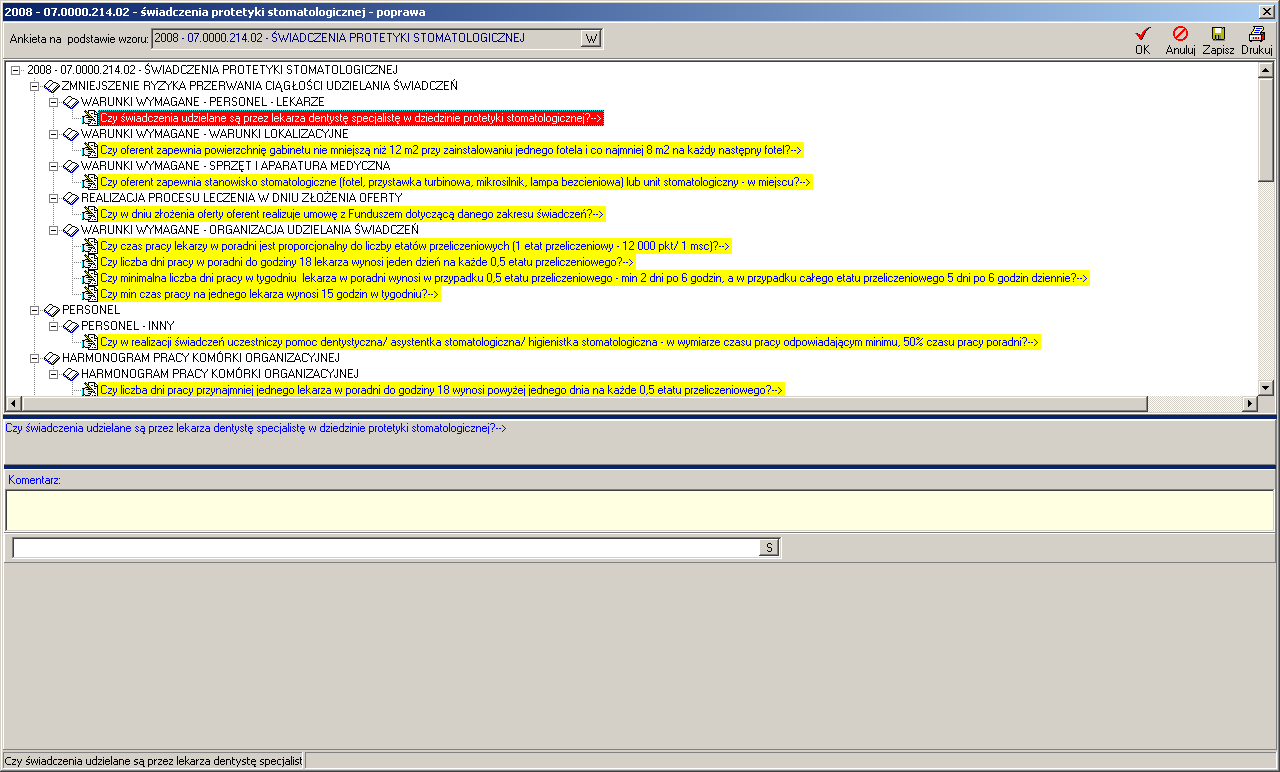
Task: Click the tree's vertical scrollbar down arrow
Action: click(1266, 387)
